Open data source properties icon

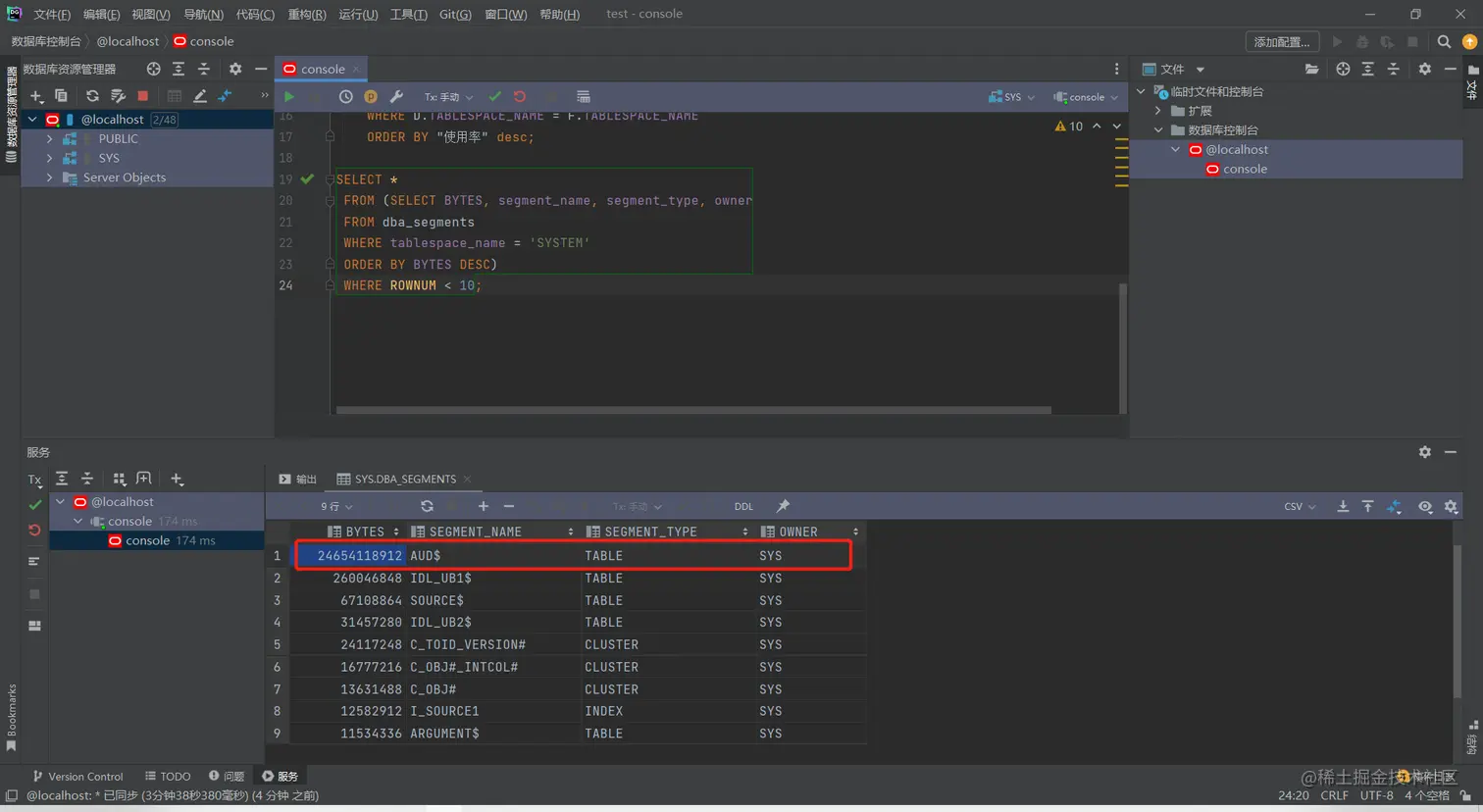pos(118,96)
